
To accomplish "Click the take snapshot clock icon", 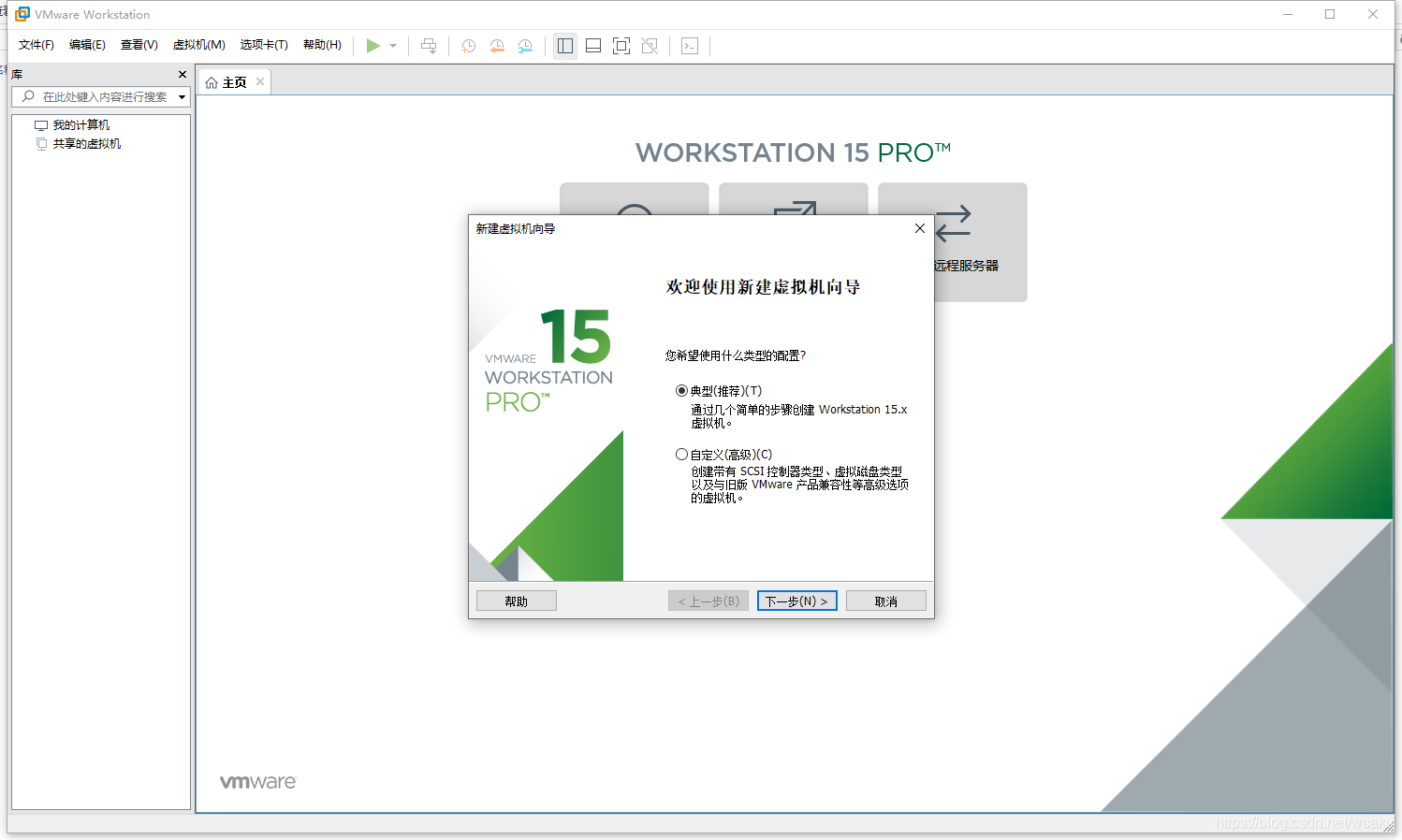I will tap(469, 46).
